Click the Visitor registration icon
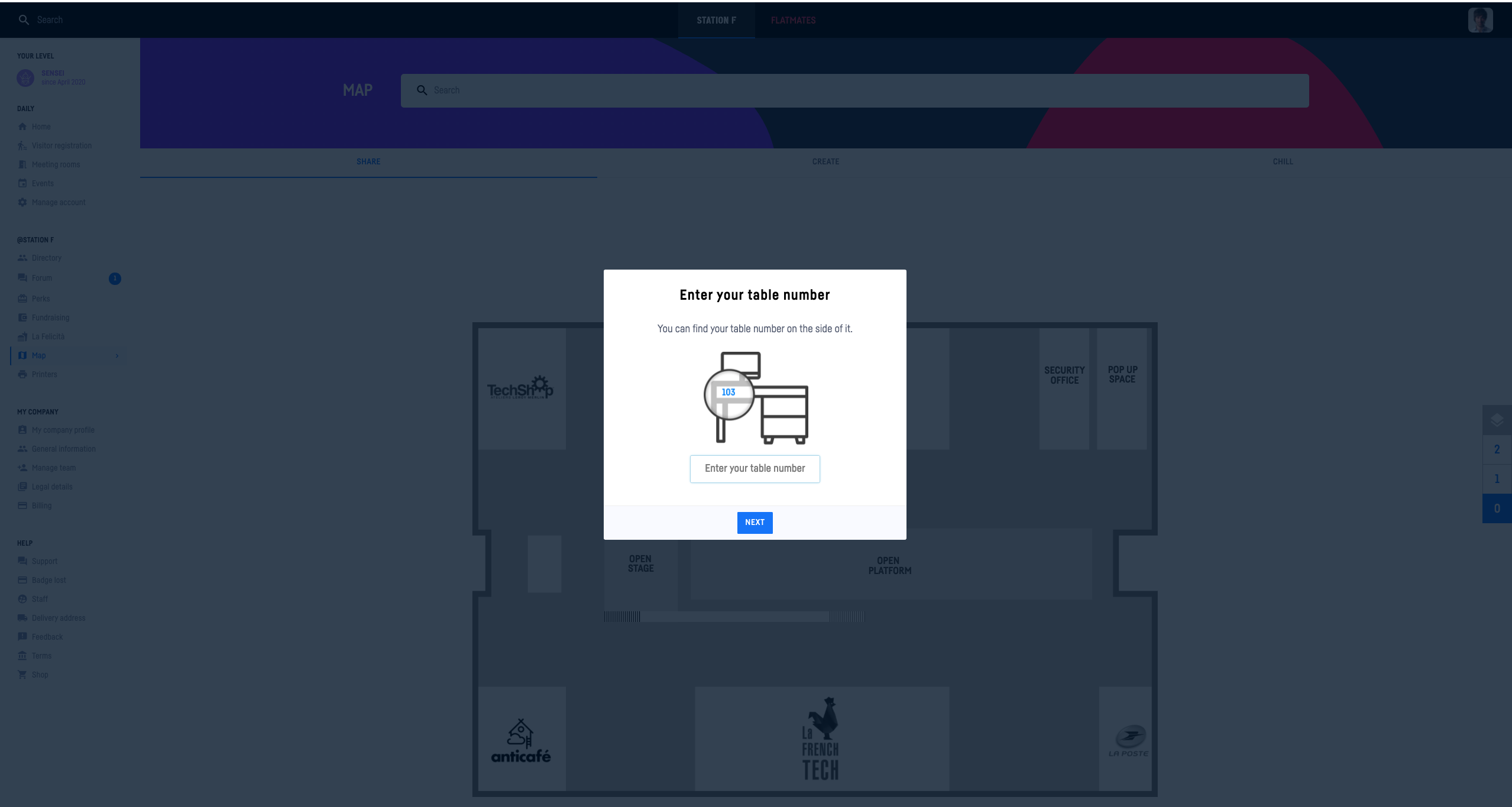The image size is (1512, 807). click(22, 145)
